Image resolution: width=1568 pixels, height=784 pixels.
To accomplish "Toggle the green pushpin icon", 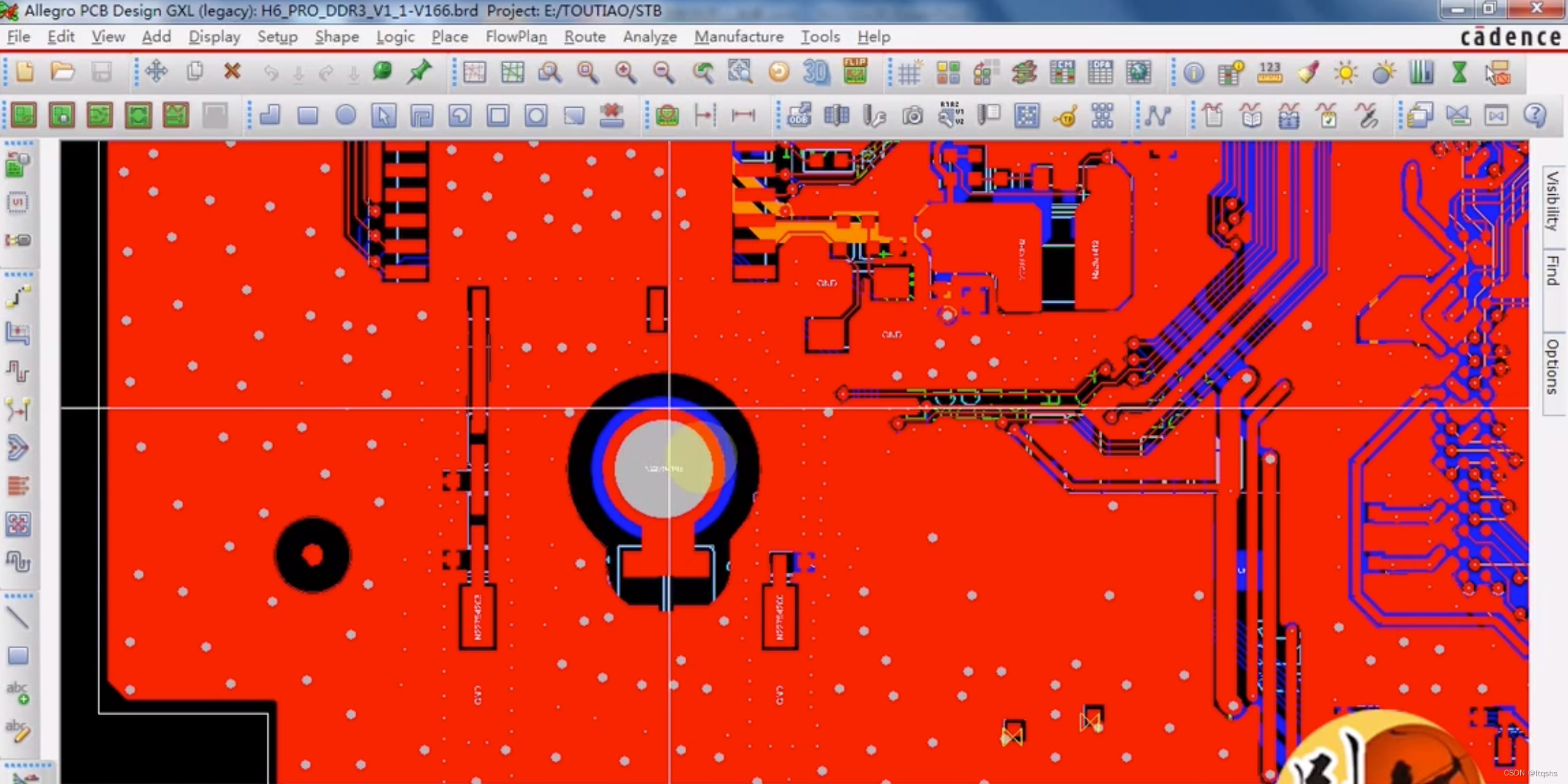I will [419, 72].
